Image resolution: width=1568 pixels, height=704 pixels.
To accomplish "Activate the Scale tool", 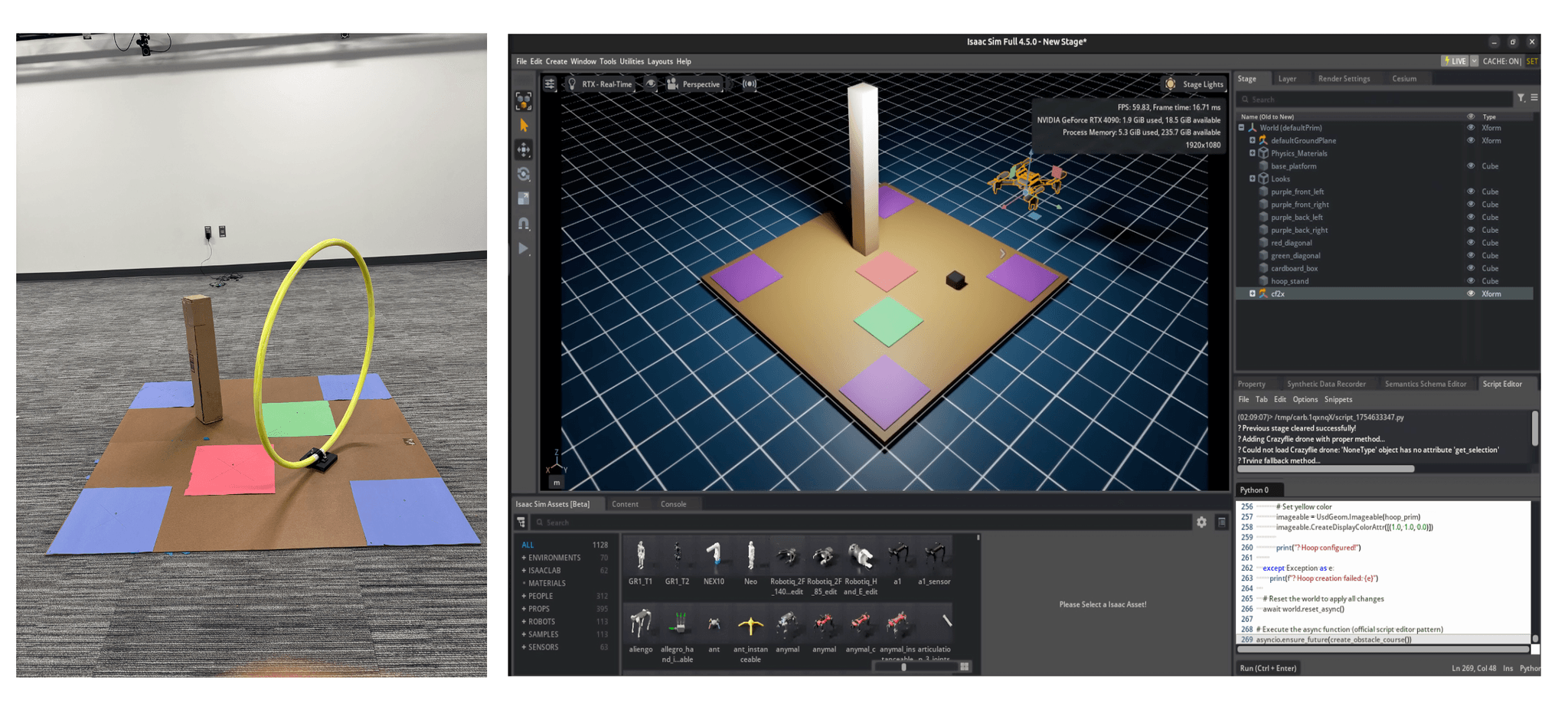I will (x=524, y=198).
